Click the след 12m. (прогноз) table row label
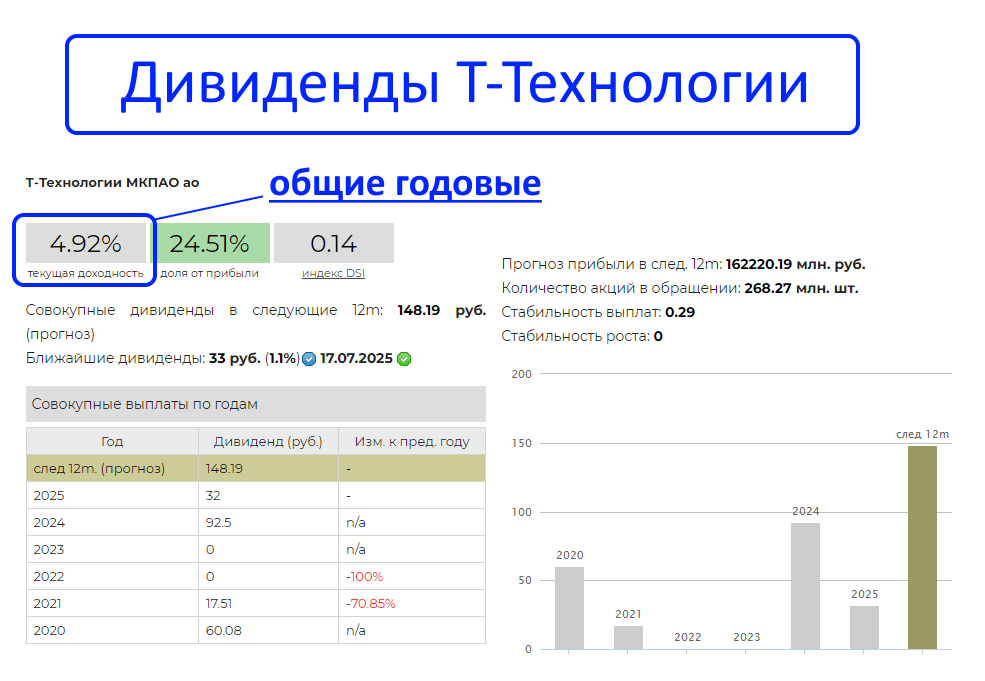Screen dimensions: 985x681 coord(99,469)
